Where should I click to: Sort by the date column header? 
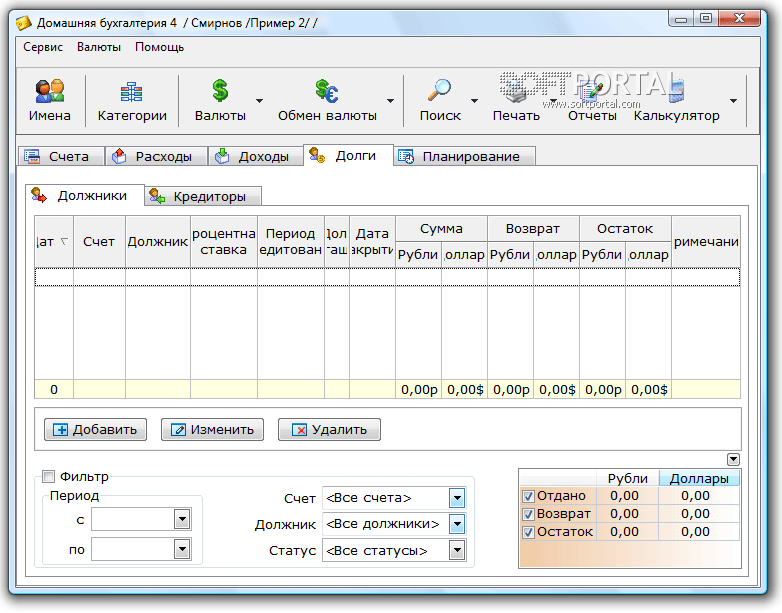coord(54,242)
